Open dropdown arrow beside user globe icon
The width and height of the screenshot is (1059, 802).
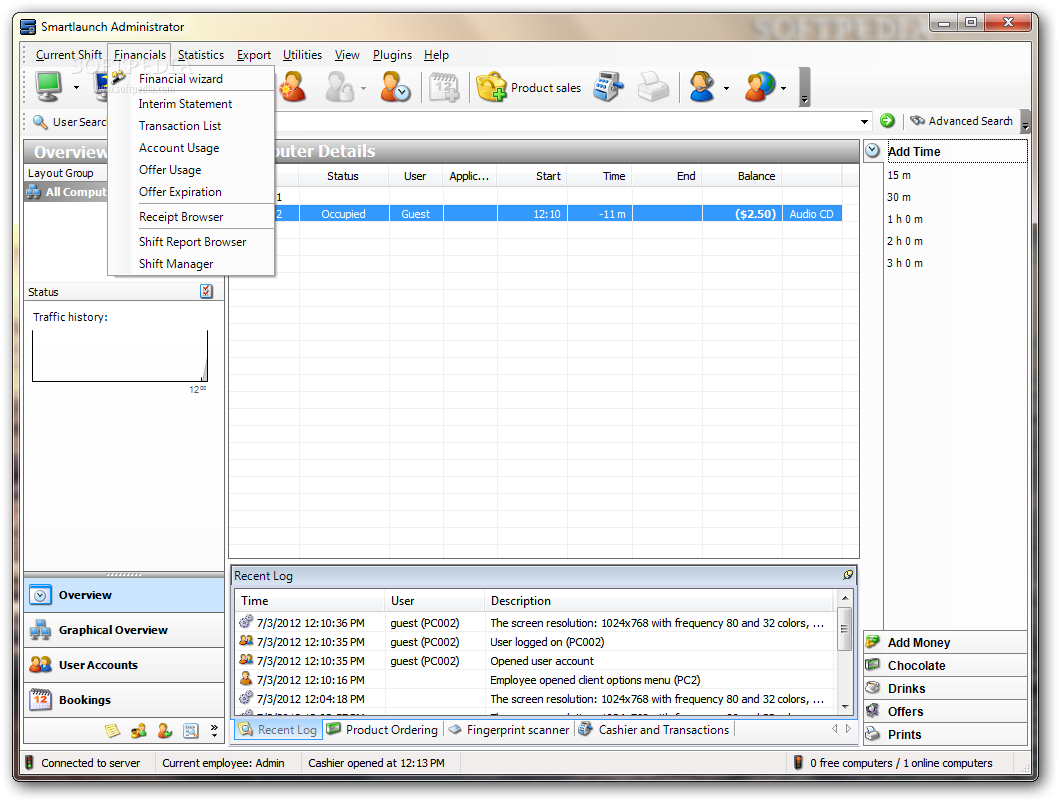(x=783, y=89)
